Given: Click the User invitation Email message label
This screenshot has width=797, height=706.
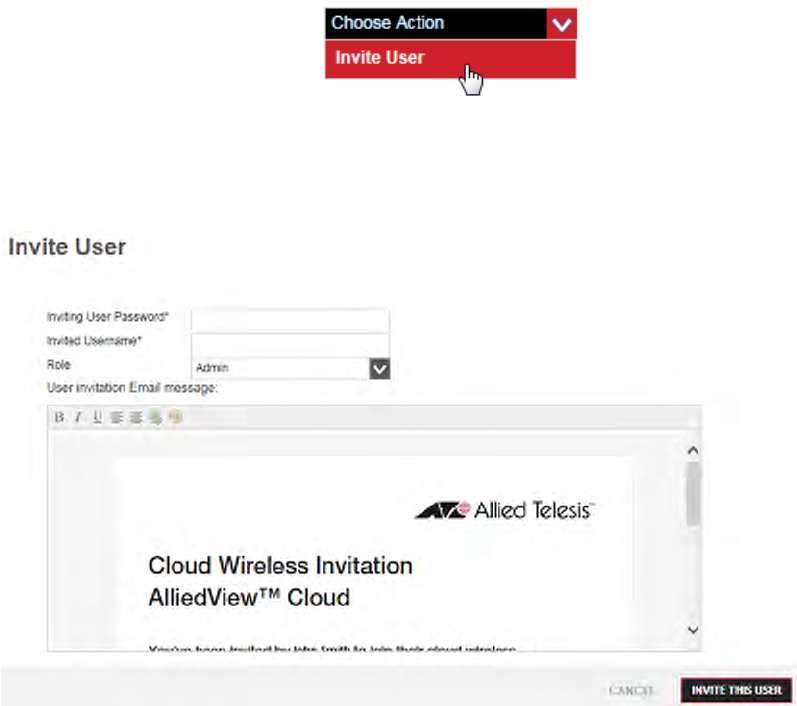Looking at the screenshot, I should tap(132, 388).
